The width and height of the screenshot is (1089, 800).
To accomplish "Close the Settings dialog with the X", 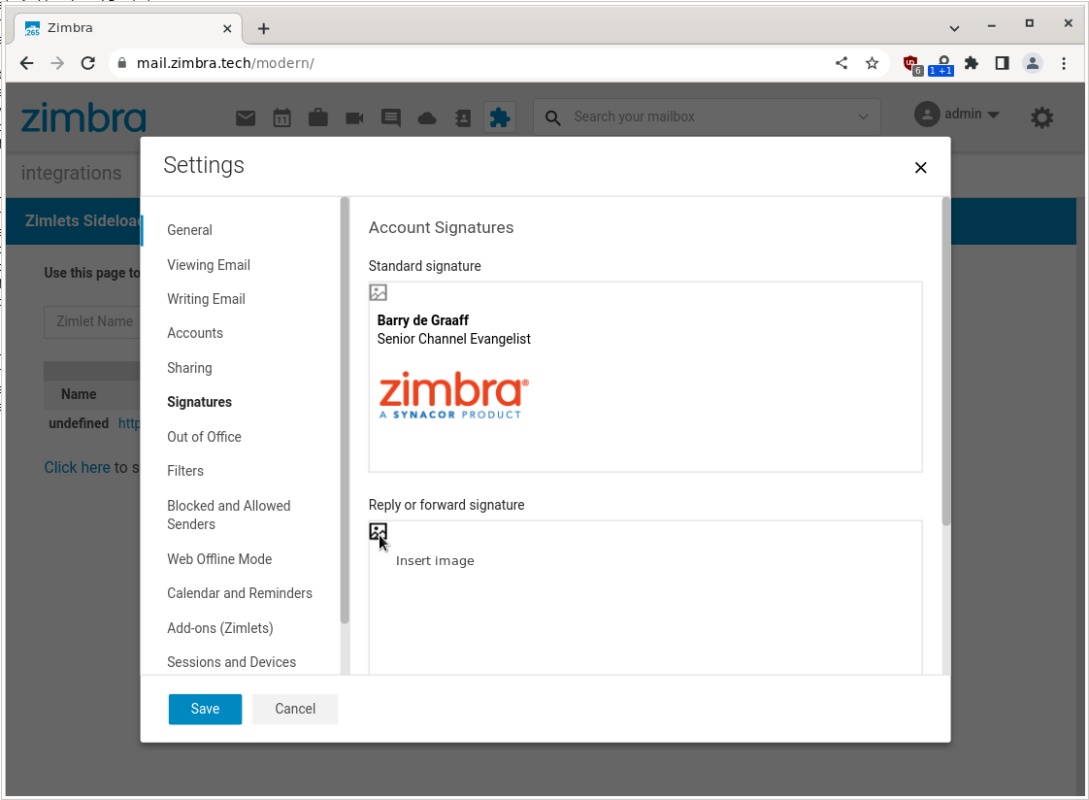I will point(920,168).
